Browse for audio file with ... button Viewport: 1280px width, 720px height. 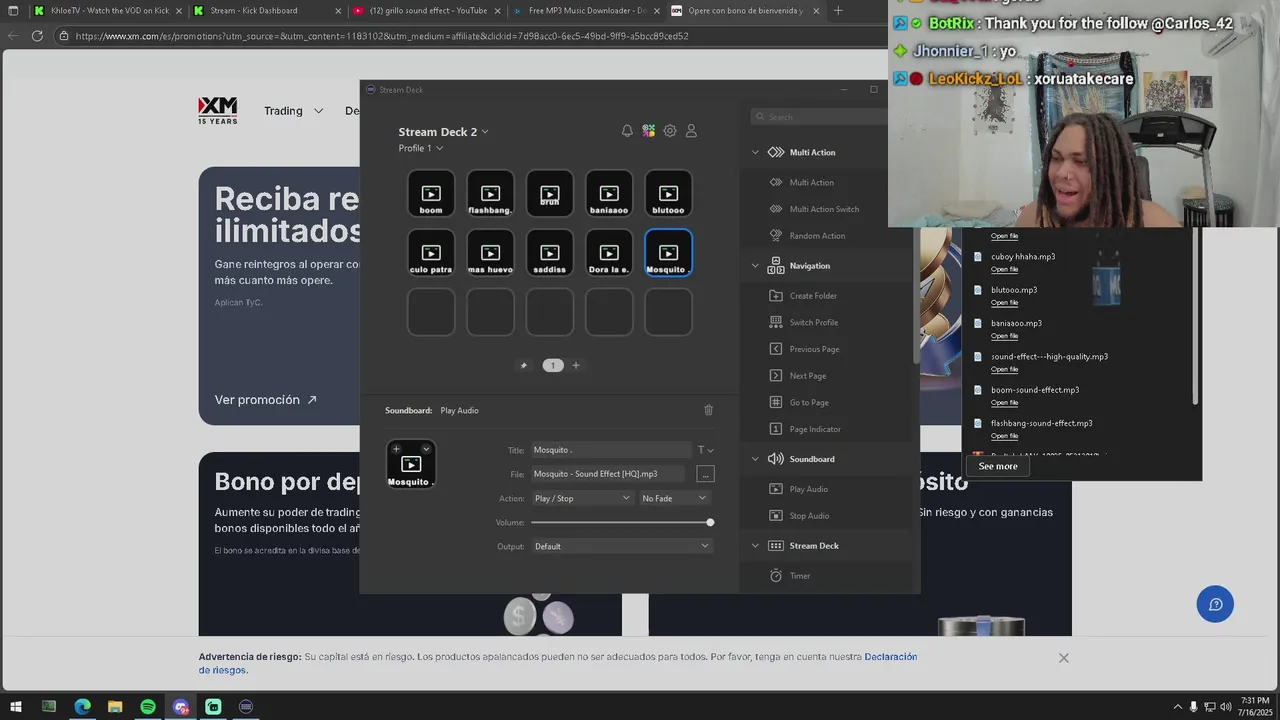click(x=705, y=474)
